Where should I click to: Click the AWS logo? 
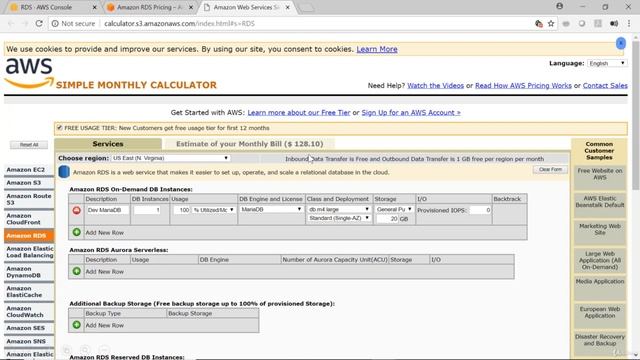pyautogui.click(x=29, y=73)
